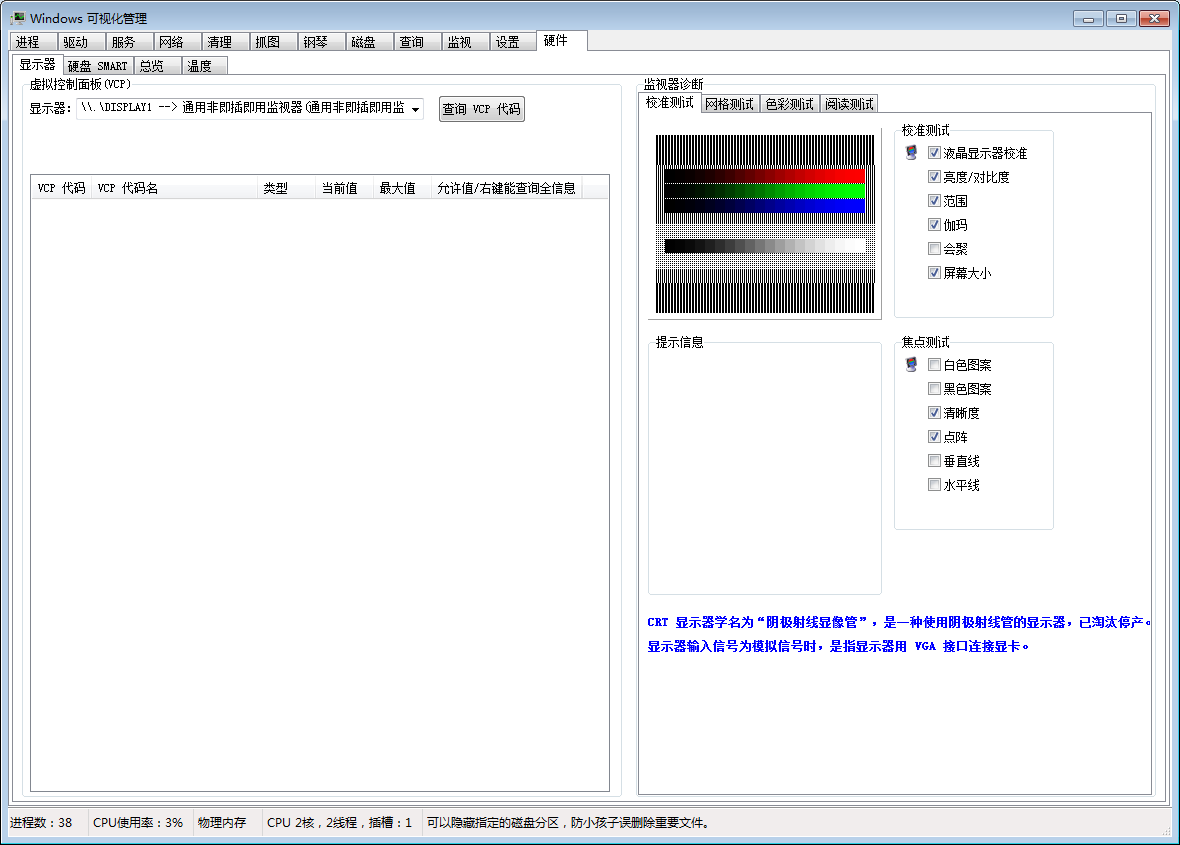Viewport: 1180px width, 845px height.
Task: Check the 水平线 focus test option
Action: tap(934, 485)
